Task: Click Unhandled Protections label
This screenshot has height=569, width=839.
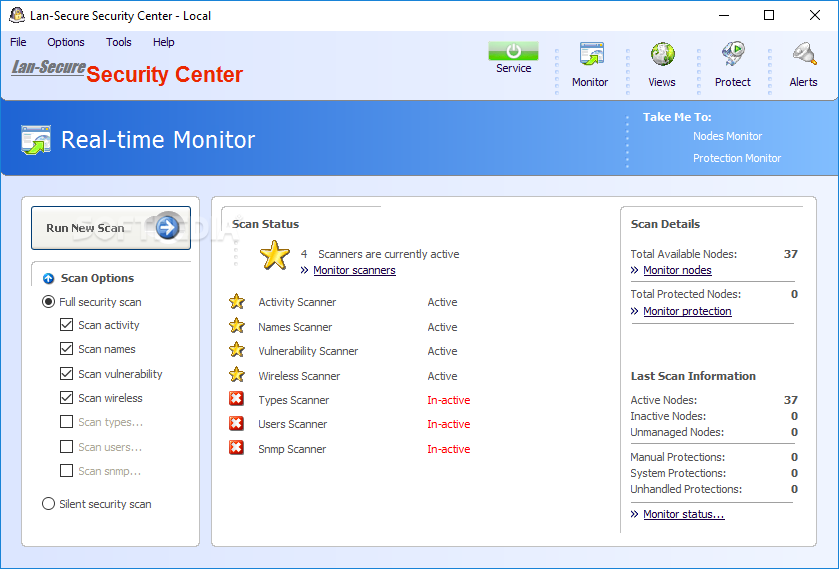Action: pos(686,489)
